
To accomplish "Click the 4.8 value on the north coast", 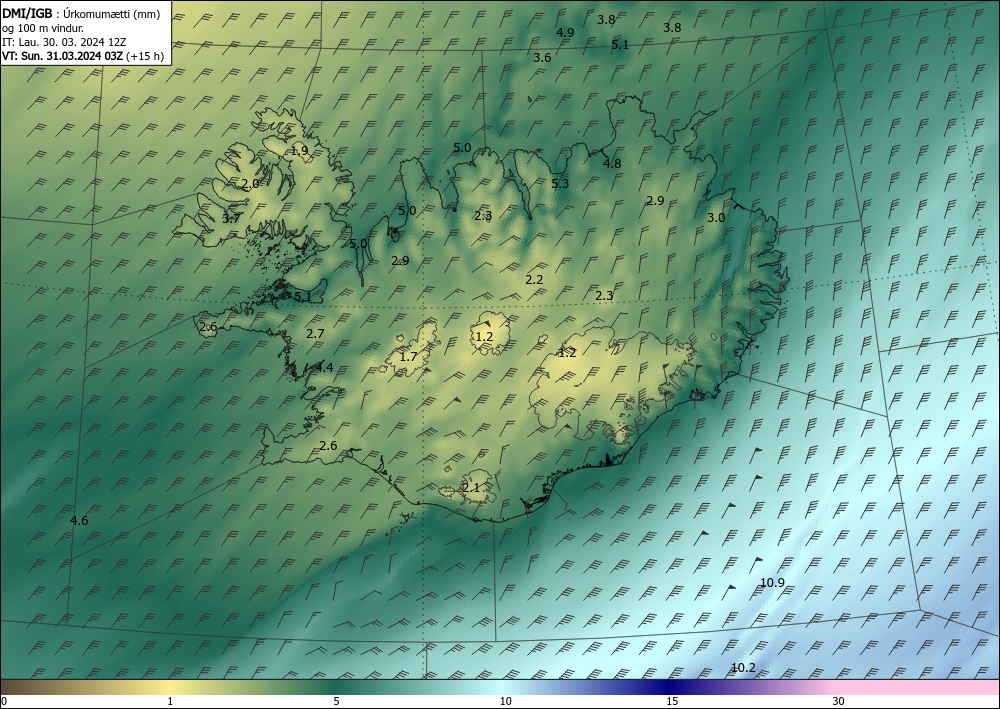I will coord(612,164).
